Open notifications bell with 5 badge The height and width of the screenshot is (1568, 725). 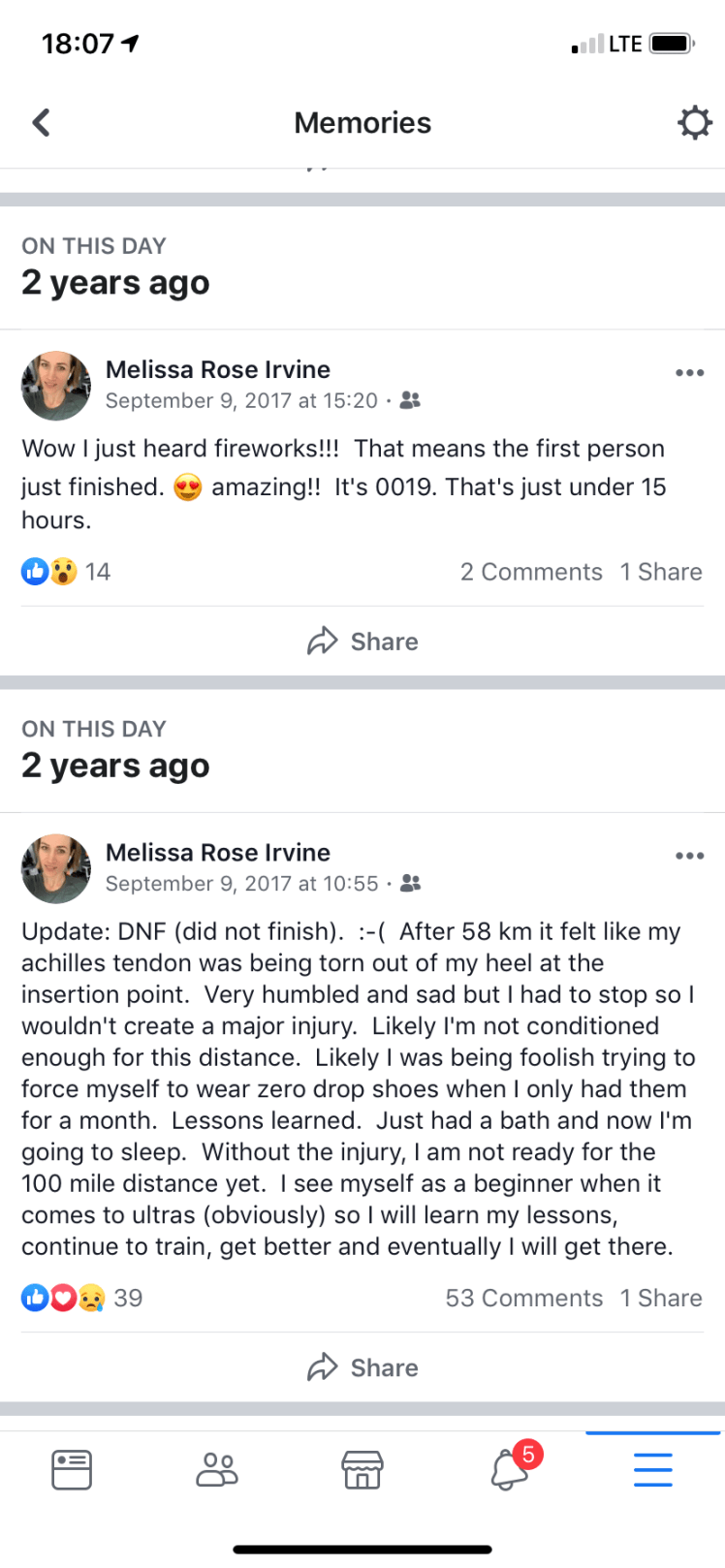point(510,1469)
